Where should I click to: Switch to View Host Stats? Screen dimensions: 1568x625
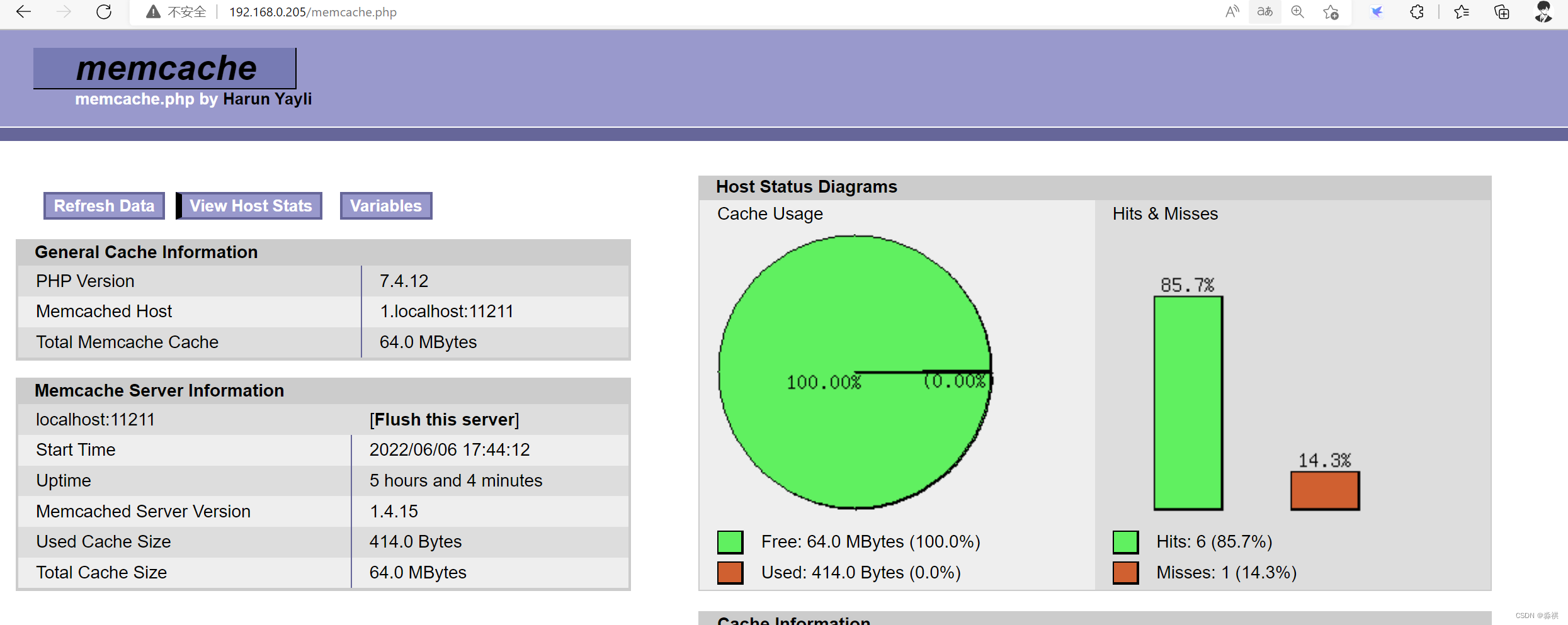click(x=251, y=205)
